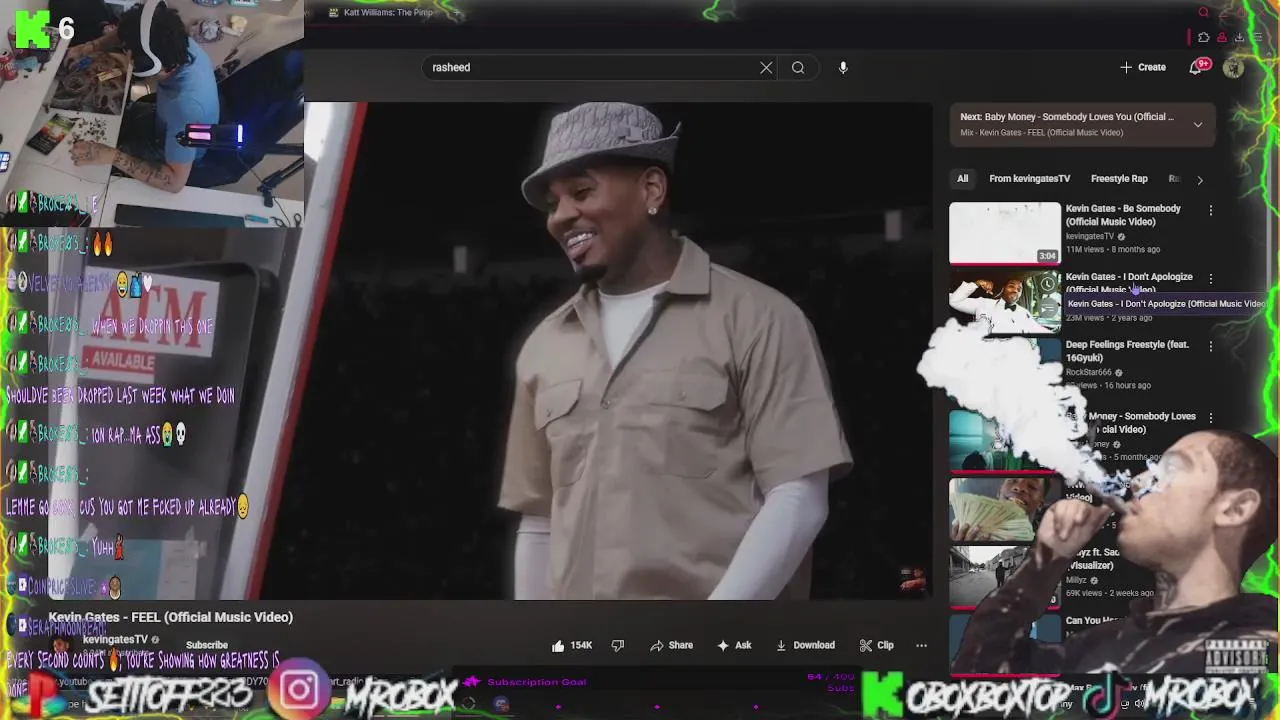Image resolution: width=1280 pixels, height=720 pixels.
Task: Switch to 'Katt Williams: The Pimp' tab
Action: tap(388, 13)
